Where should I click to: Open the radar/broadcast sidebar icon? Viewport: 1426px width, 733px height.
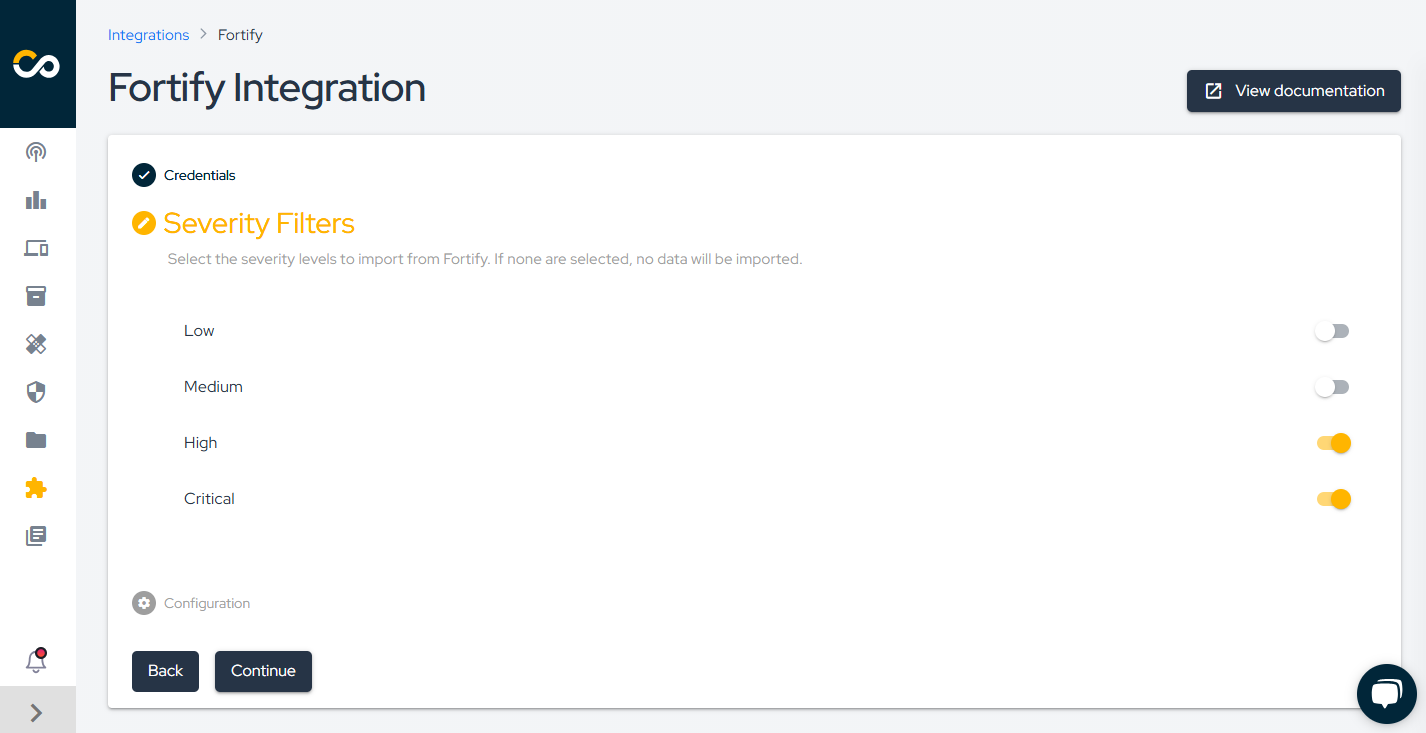36,152
